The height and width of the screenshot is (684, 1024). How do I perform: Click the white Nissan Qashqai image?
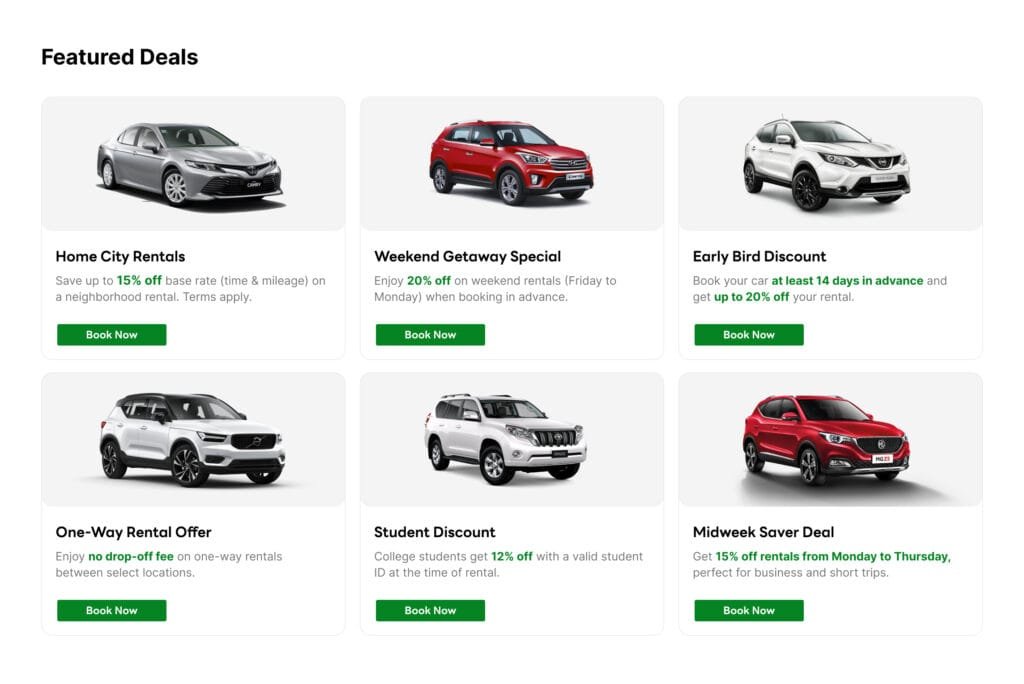(830, 163)
